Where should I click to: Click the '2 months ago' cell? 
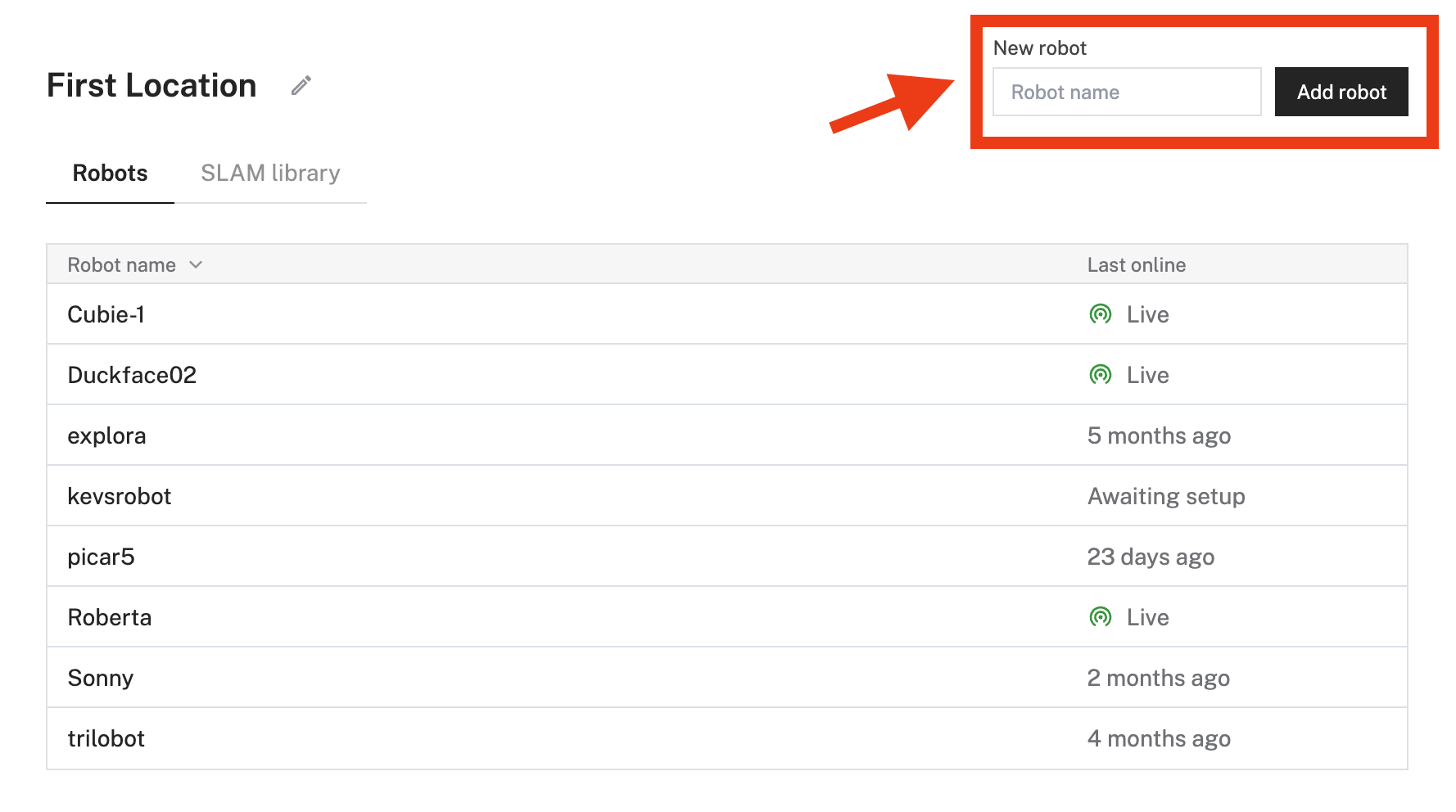1159,679
